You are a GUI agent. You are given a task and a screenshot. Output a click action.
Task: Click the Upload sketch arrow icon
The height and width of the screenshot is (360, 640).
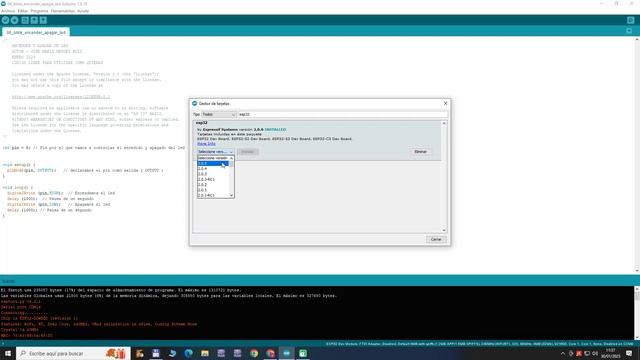[15, 20]
